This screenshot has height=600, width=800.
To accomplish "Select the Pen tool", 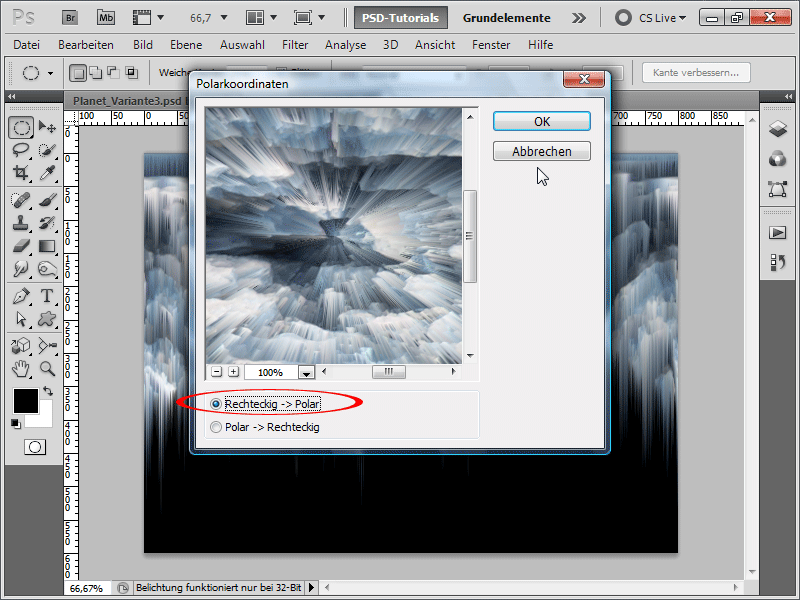I will tap(21, 296).
